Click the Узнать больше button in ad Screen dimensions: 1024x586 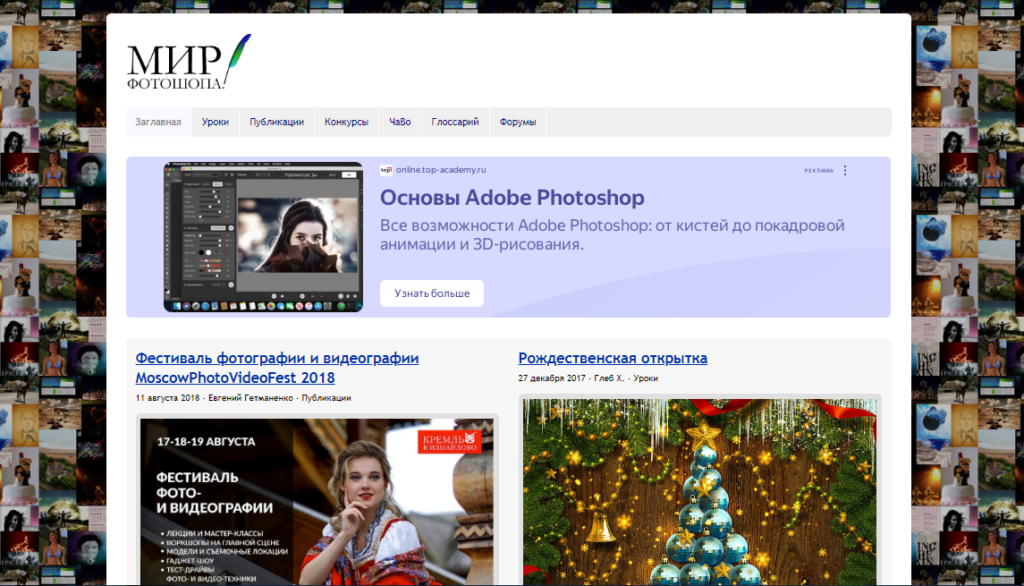point(432,293)
